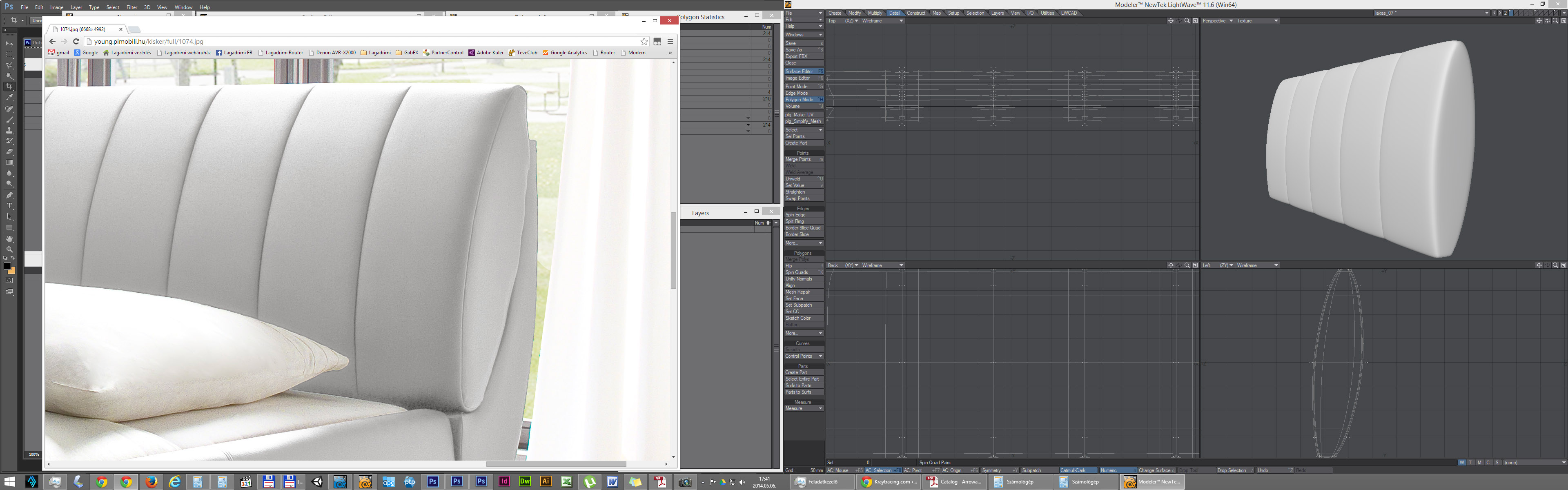Select the Pen tool in Photoshop

click(x=9, y=196)
